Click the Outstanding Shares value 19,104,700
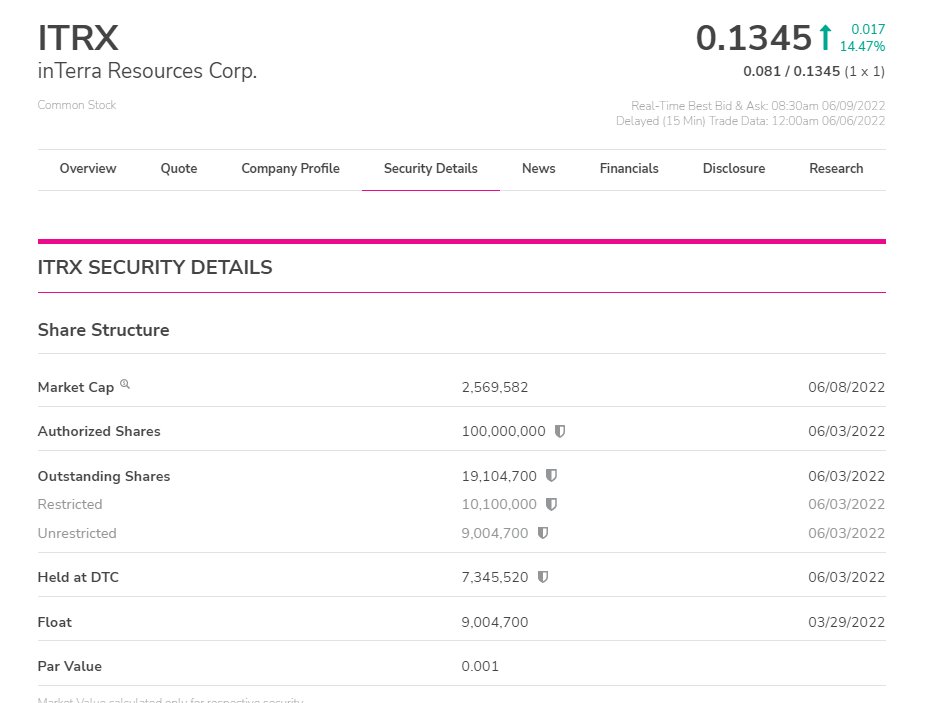This screenshot has width=940, height=703. [499, 476]
